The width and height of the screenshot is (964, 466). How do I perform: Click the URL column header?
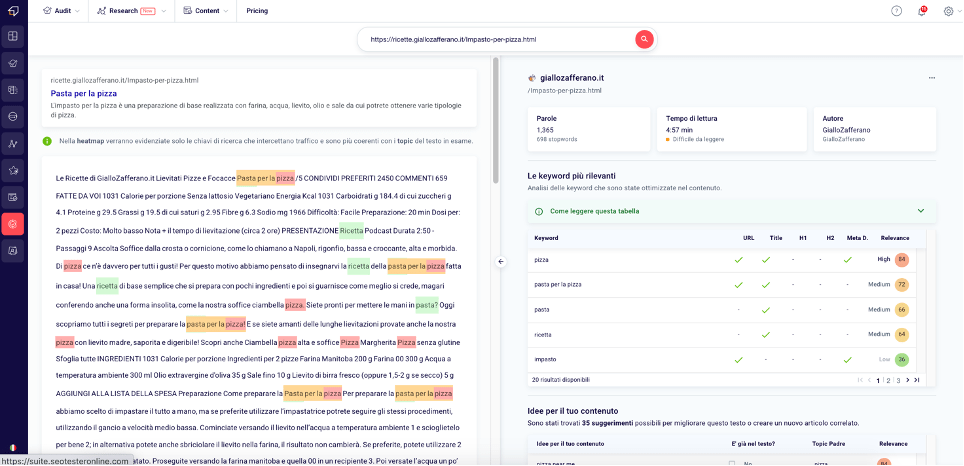[x=748, y=238]
